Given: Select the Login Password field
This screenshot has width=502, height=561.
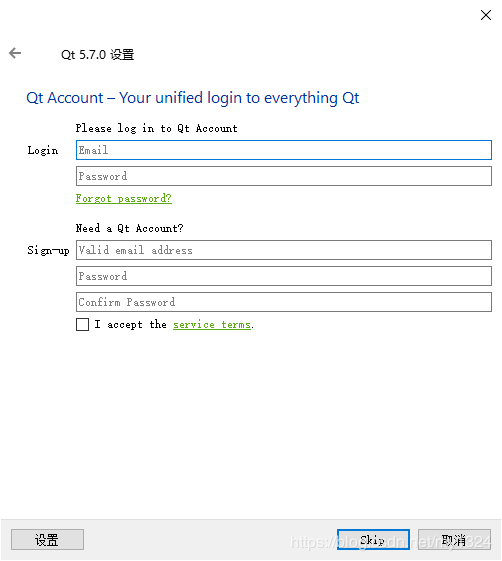Looking at the screenshot, I should [x=284, y=176].
